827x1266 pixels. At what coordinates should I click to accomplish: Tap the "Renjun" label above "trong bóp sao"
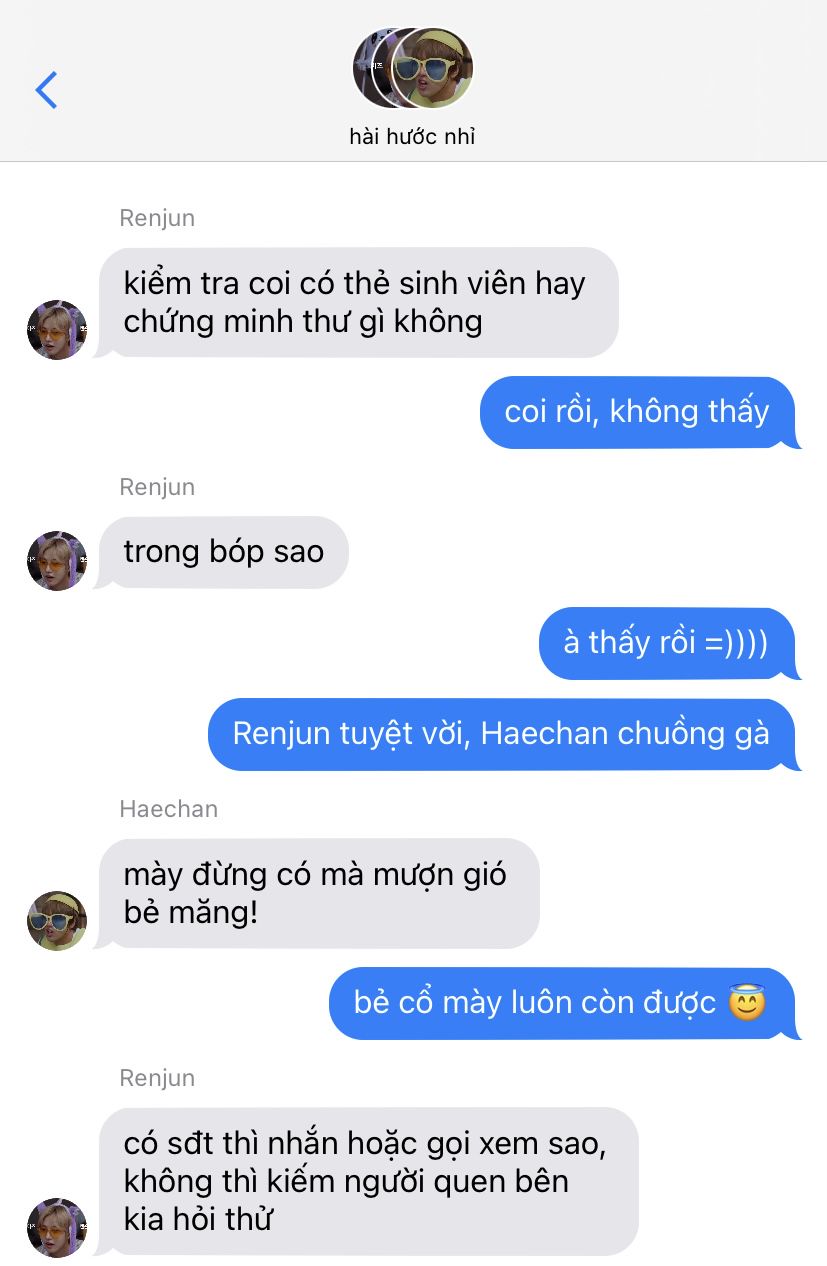coord(157,487)
